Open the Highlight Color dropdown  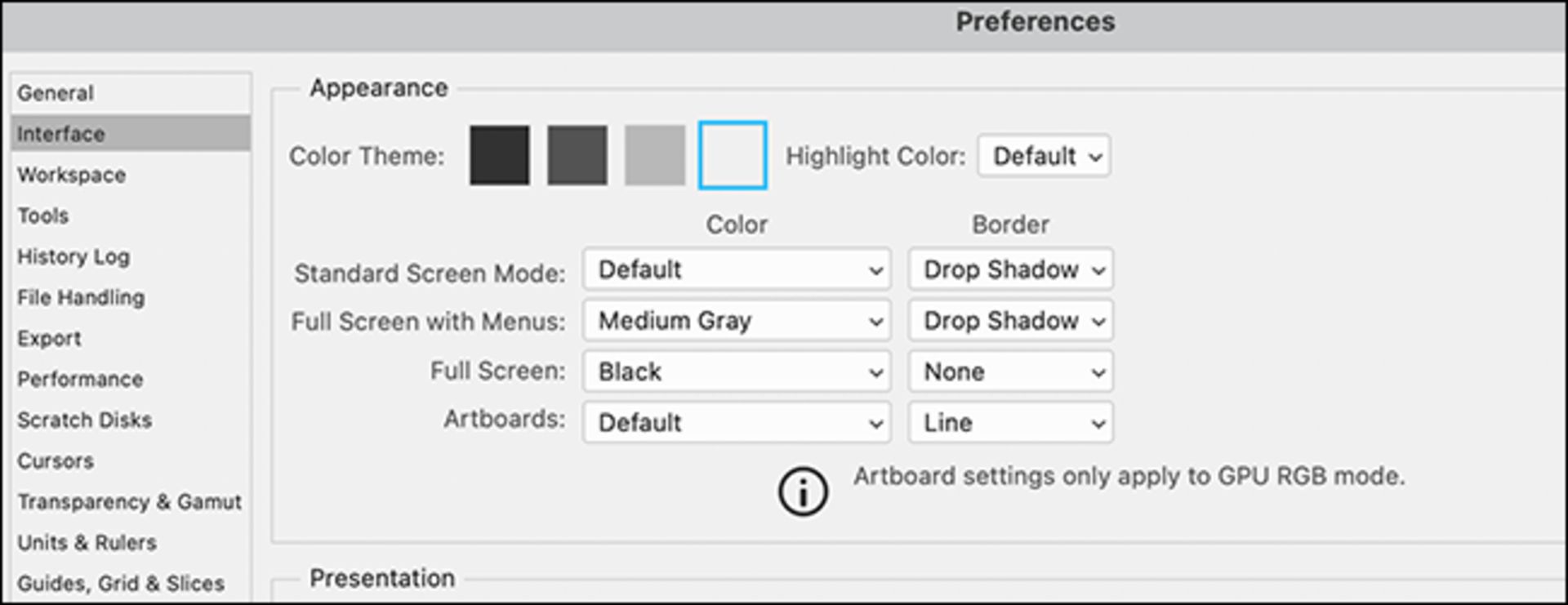tap(1044, 156)
